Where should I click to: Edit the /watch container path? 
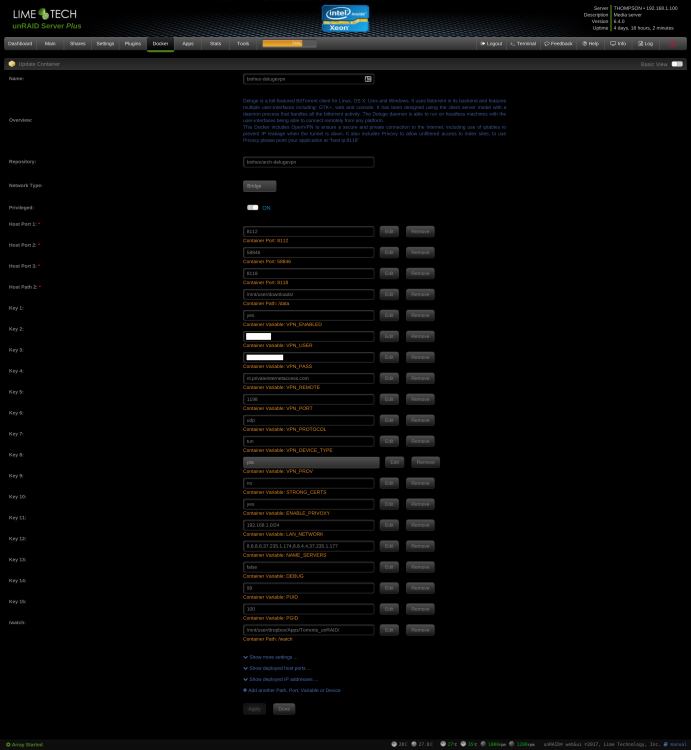tap(389, 630)
